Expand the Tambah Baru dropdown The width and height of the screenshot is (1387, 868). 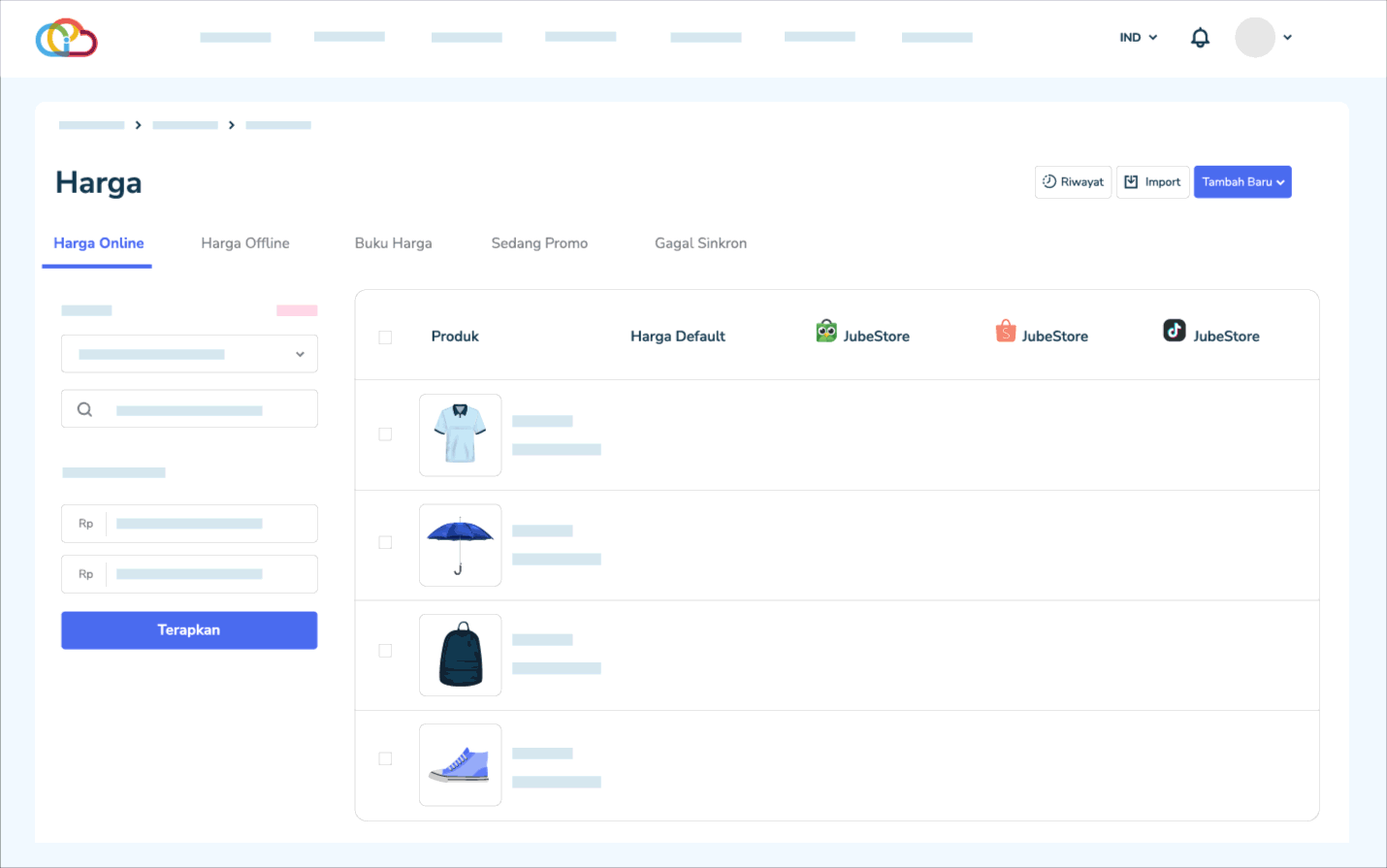click(1242, 182)
